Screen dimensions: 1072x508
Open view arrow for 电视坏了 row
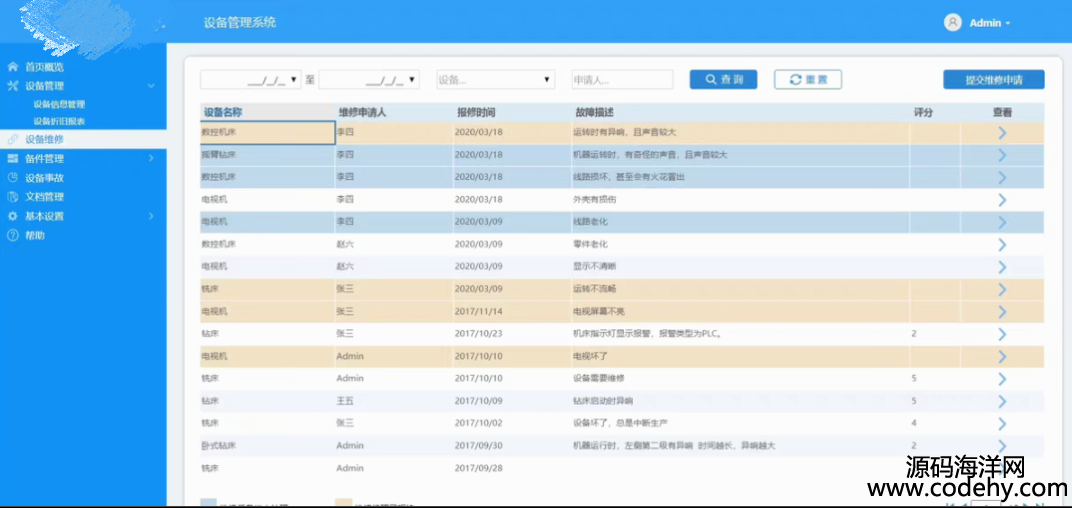[x=1002, y=356]
